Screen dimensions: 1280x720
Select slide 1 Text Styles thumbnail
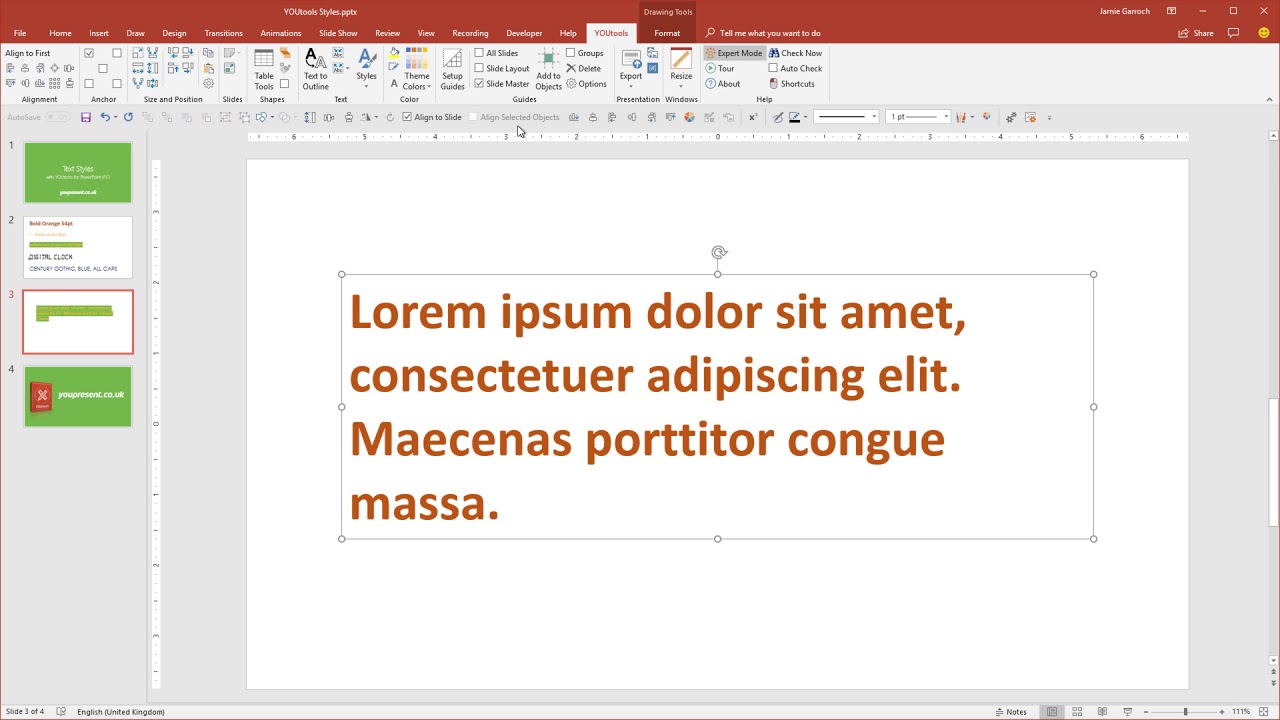(x=78, y=172)
